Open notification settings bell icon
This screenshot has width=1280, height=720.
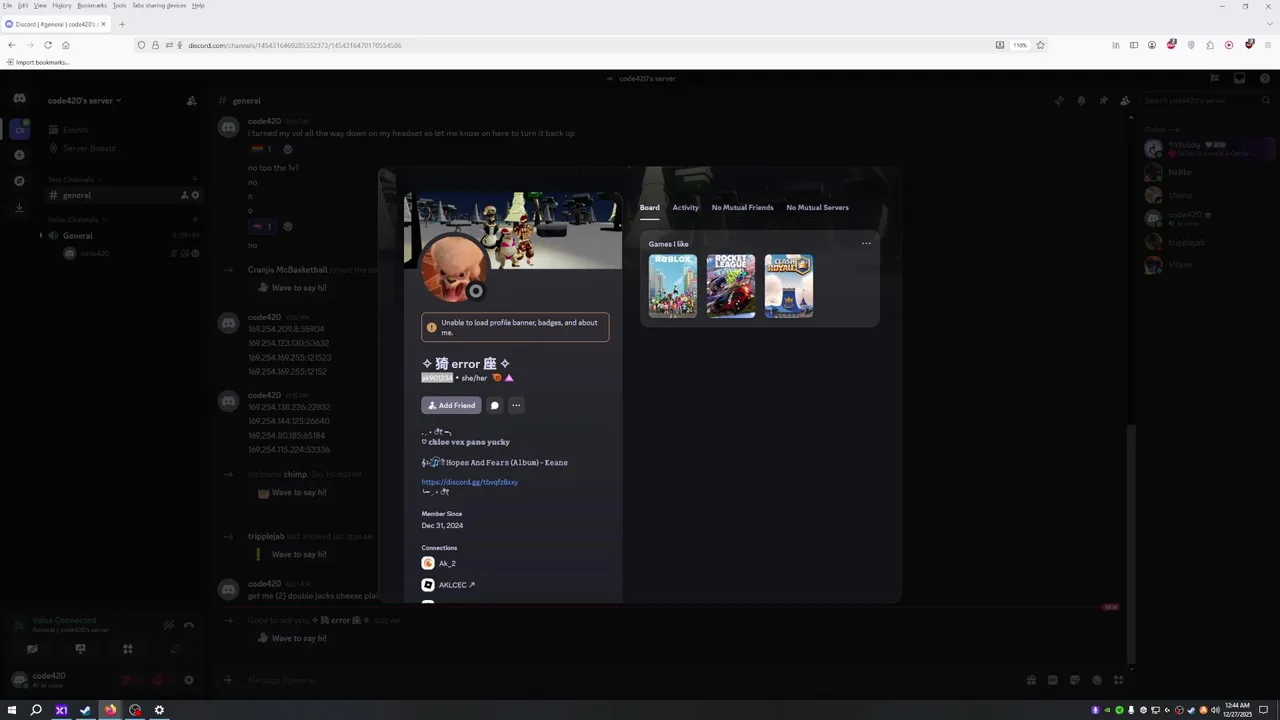[1081, 100]
